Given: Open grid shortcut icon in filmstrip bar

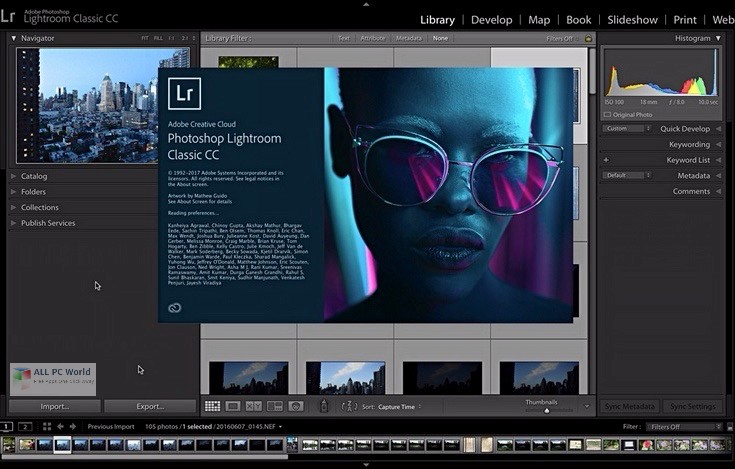Looking at the screenshot, I should (47, 426).
